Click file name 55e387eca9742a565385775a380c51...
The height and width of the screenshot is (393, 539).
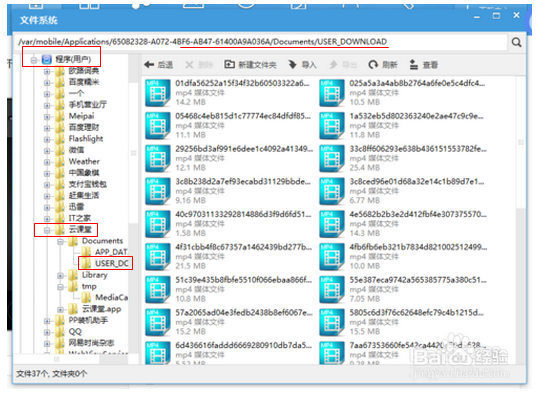[418, 280]
